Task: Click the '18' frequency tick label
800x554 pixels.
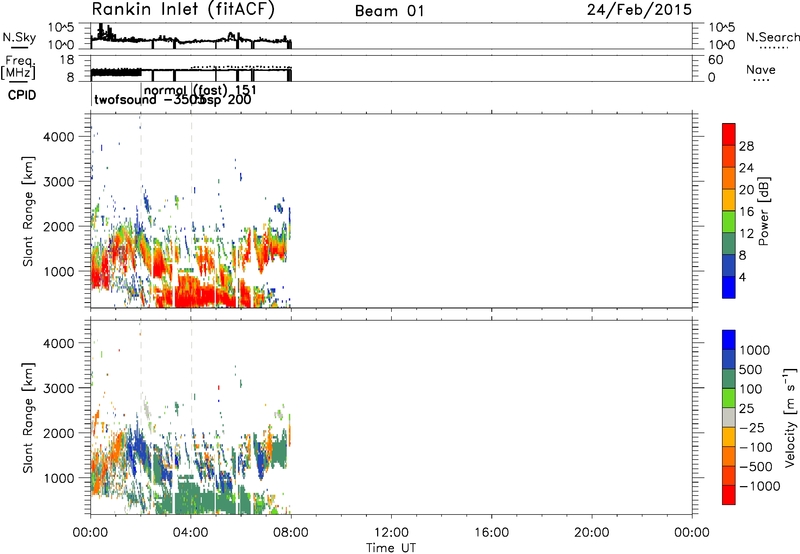Action: [67, 60]
